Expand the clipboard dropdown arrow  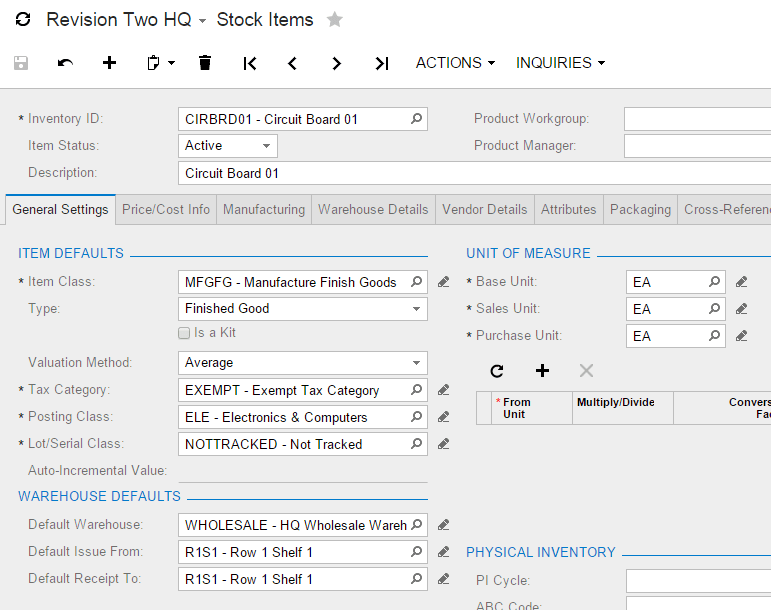(x=171, y=63)
